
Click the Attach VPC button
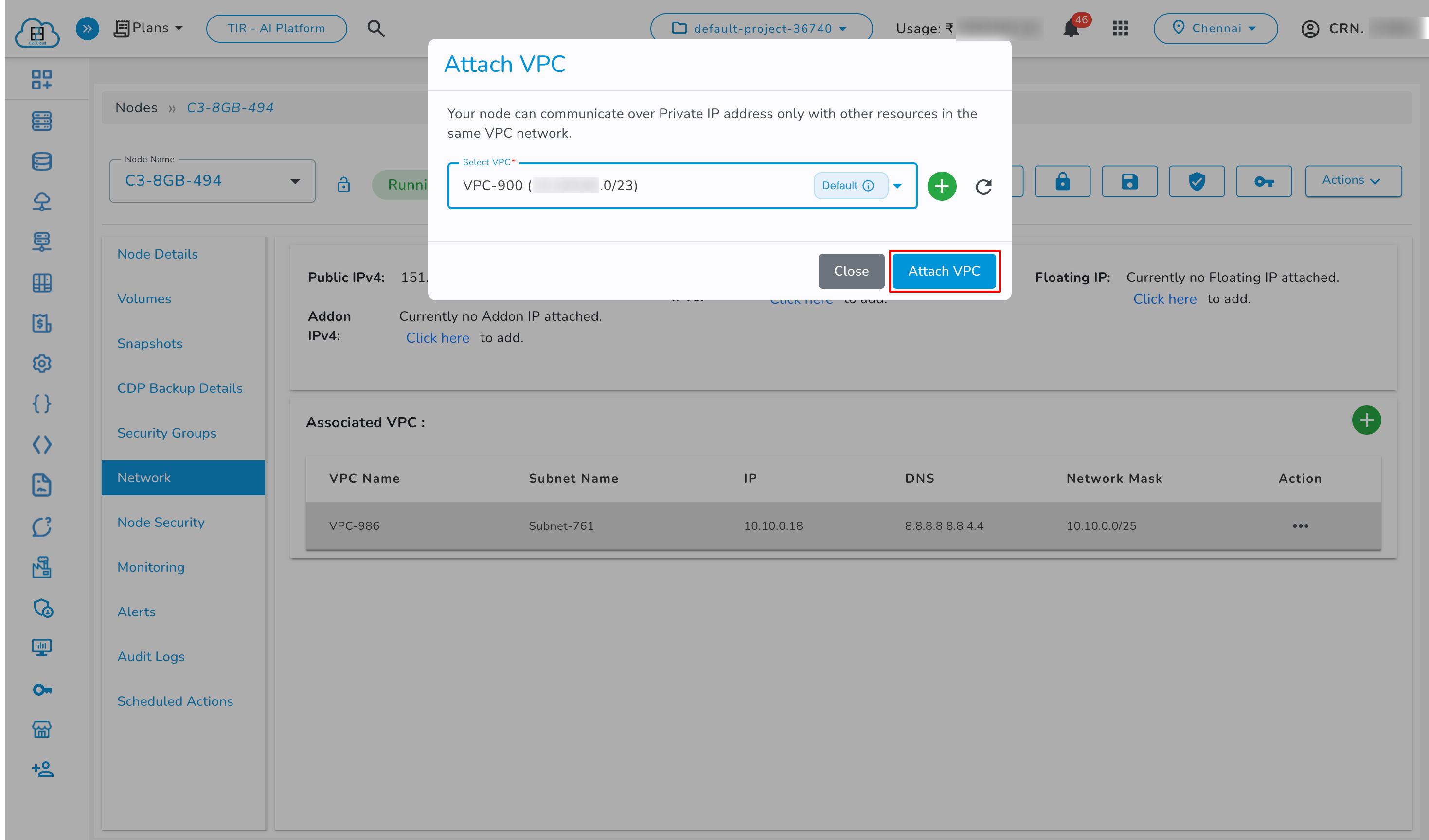[x=944, y=271]
